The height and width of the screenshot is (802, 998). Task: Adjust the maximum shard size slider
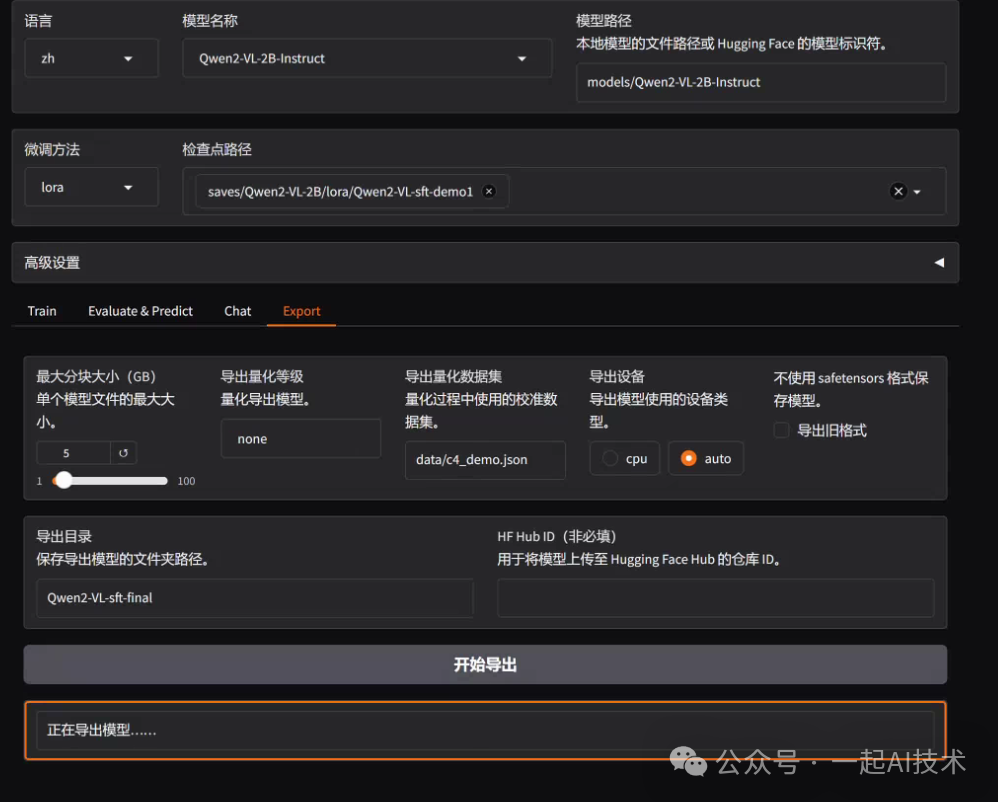click(64, 480)
